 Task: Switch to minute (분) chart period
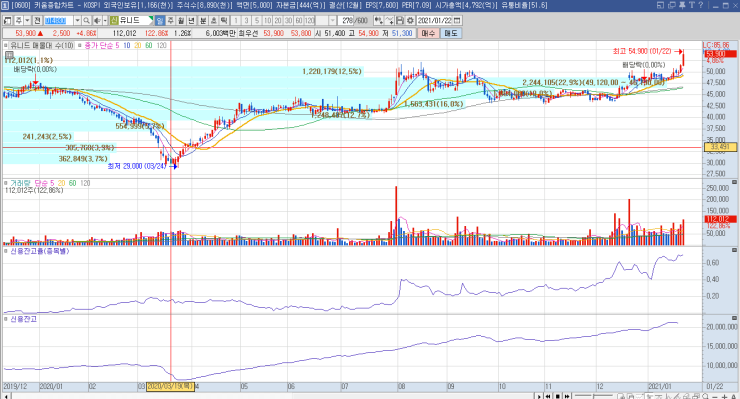pyautogui.click(x=202, y=21)
